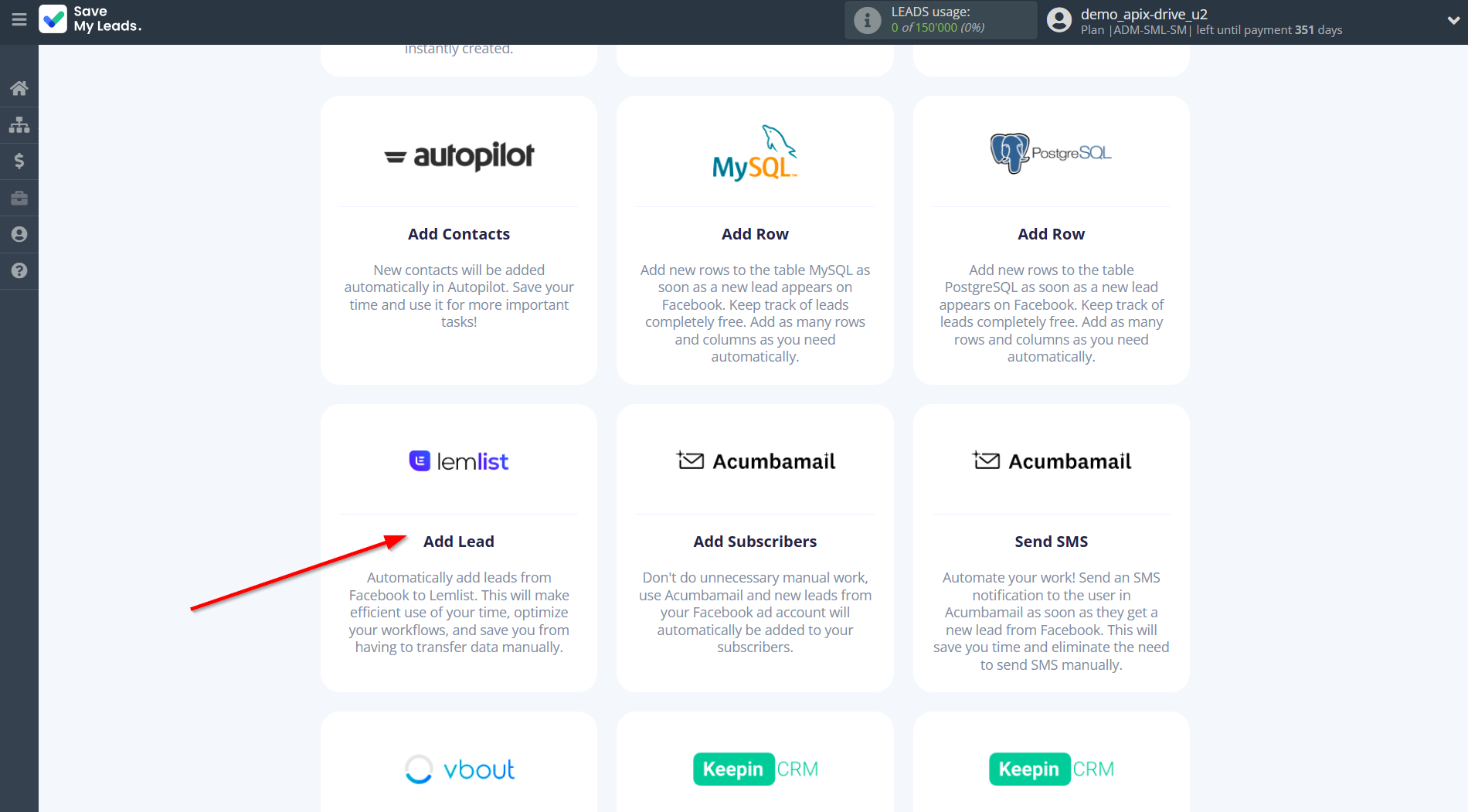Viewport: 1468px width, 812px height.
Task: Click the briefcase icon in sidebar
Action: pos(19,198)
